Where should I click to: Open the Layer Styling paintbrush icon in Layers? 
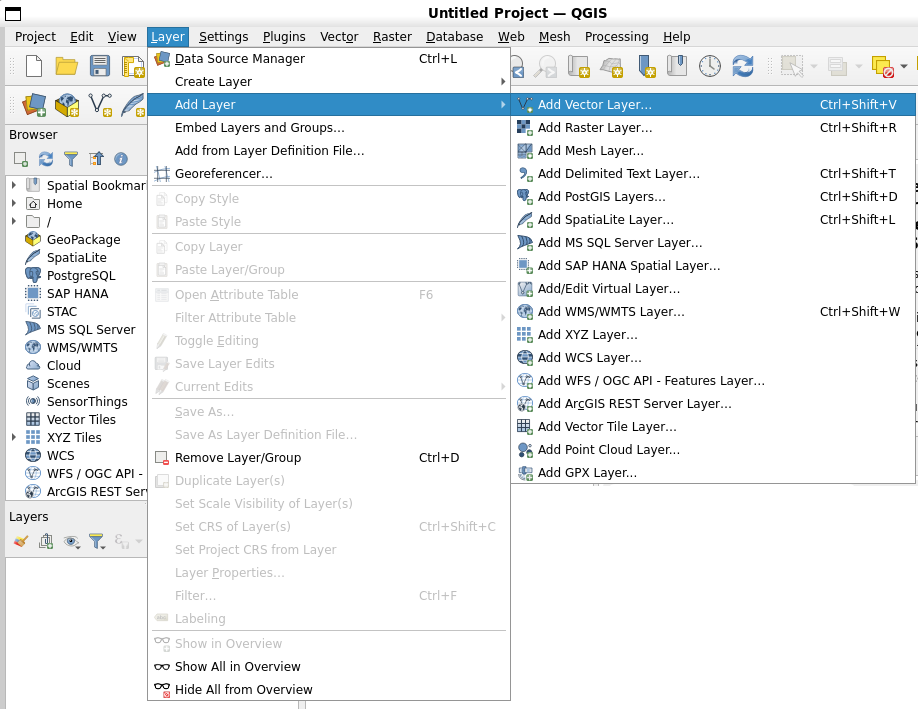coord(21,541)
